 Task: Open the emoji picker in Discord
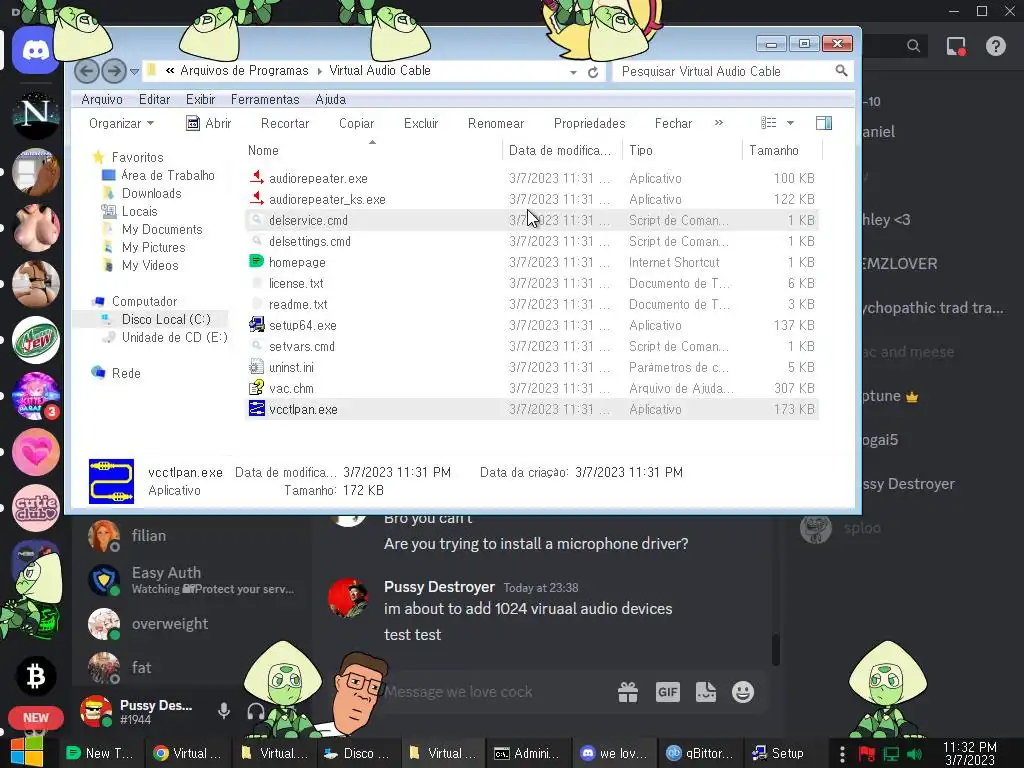(x=743, y=692)
